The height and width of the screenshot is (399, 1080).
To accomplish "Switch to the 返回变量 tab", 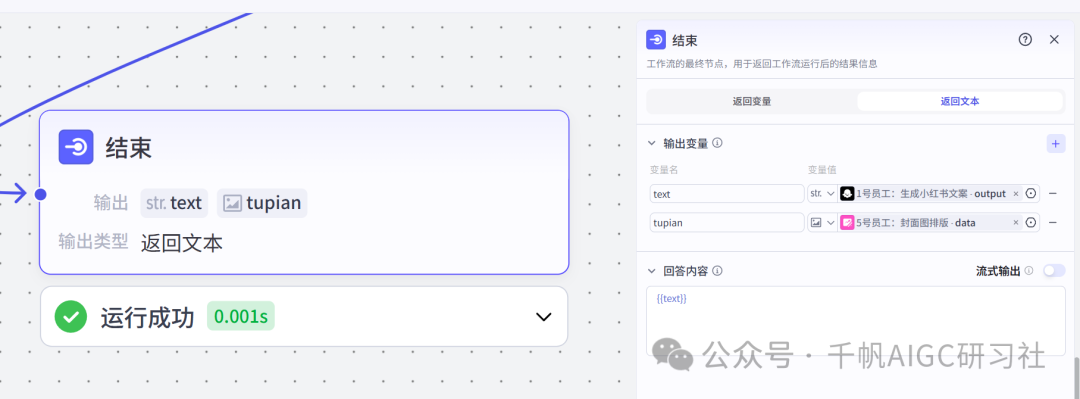I will click(751, 101).
